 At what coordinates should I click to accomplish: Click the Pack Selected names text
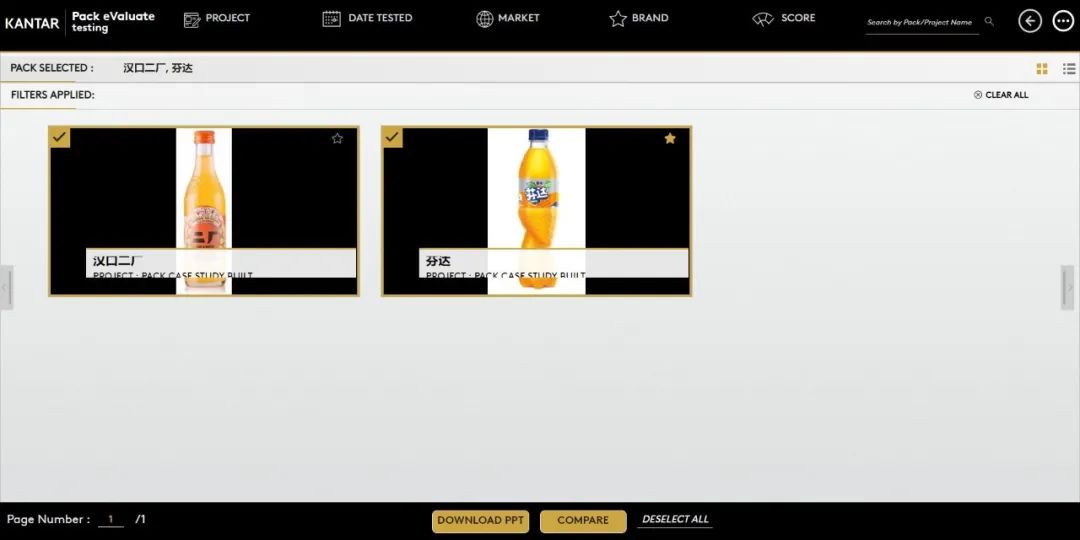tap(158, 68)
